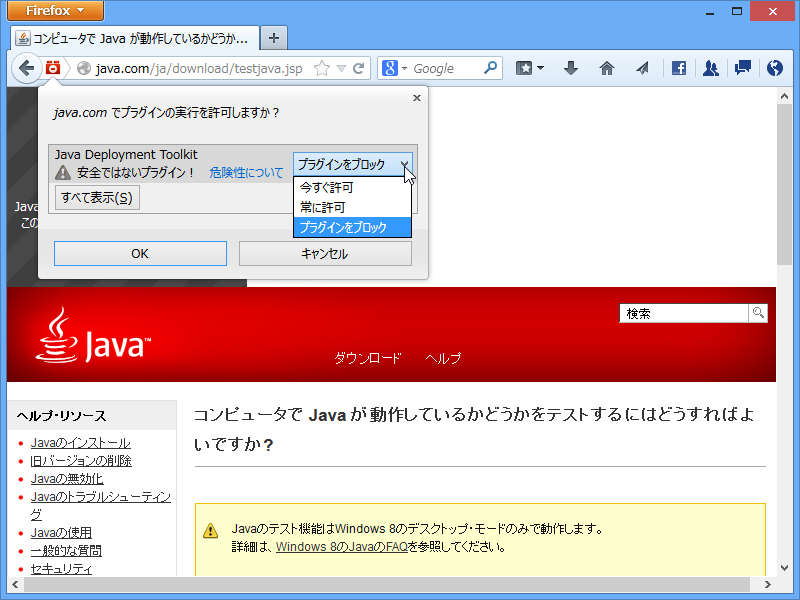Open the プラグインをブロック dropdown
Screen dimensions: 800x600
pyautogui.click(x=353, y=164)
